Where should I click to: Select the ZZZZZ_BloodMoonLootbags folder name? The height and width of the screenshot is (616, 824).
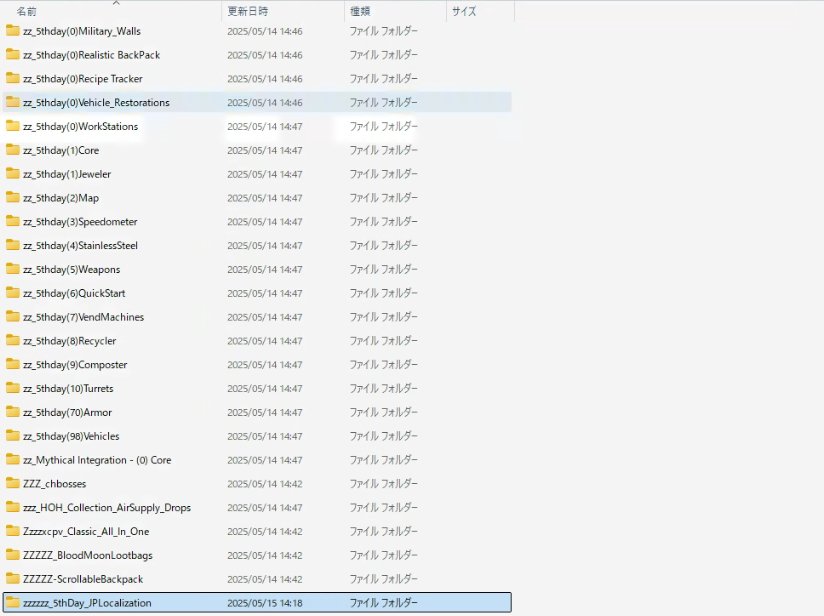tap(88, 555)
